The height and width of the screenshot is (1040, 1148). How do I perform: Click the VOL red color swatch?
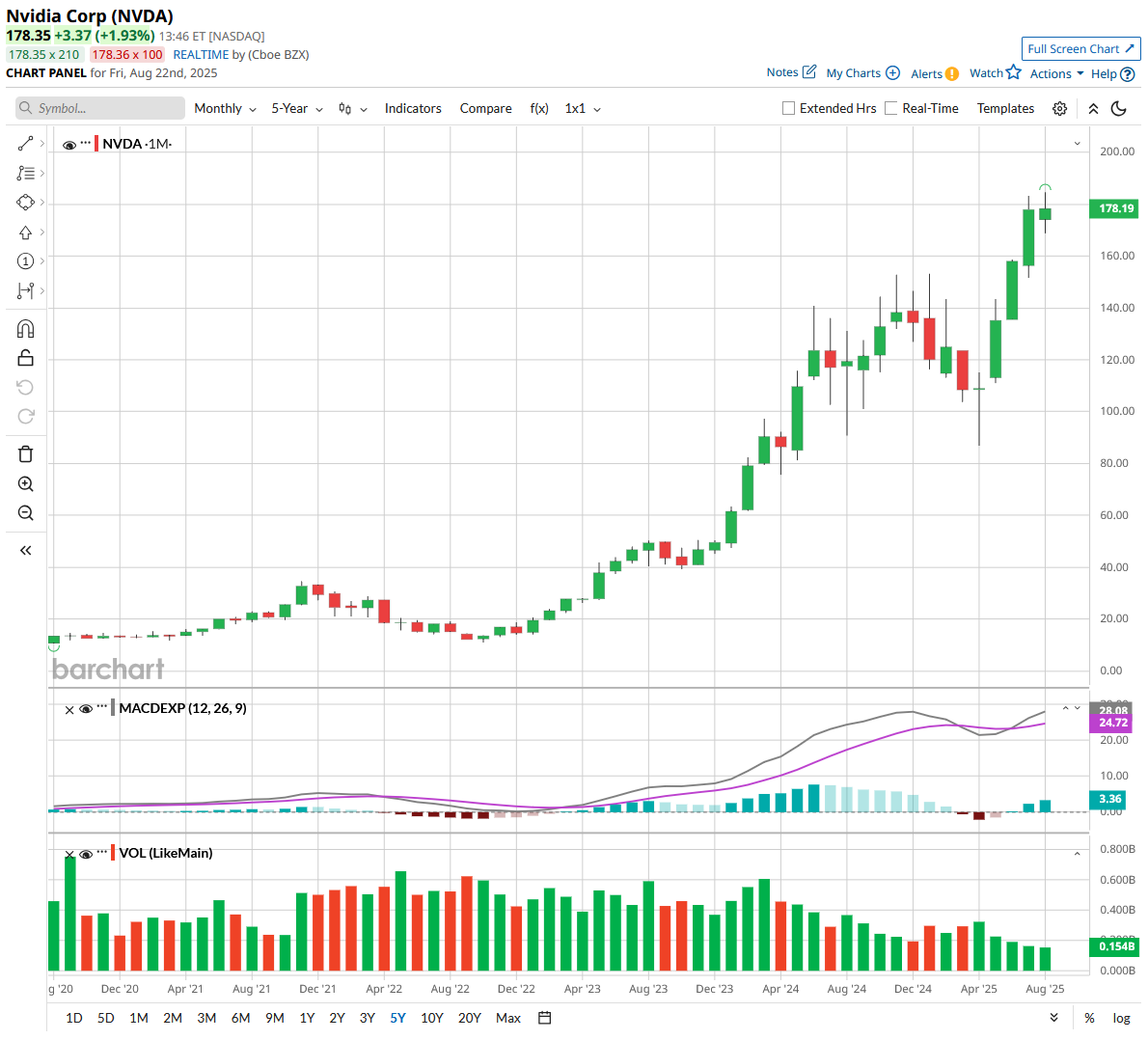tap(113, 853)
